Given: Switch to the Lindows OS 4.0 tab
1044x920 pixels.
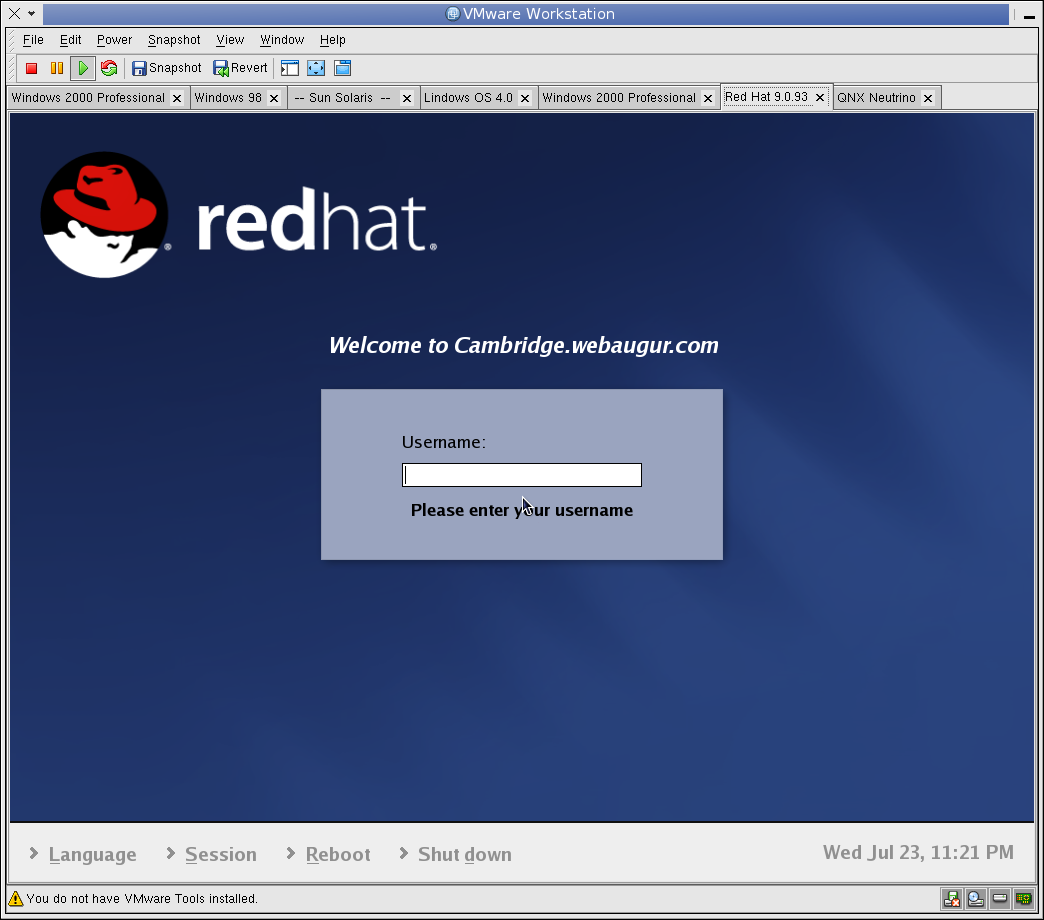Looking at the screenshot, I should (468, 98).
